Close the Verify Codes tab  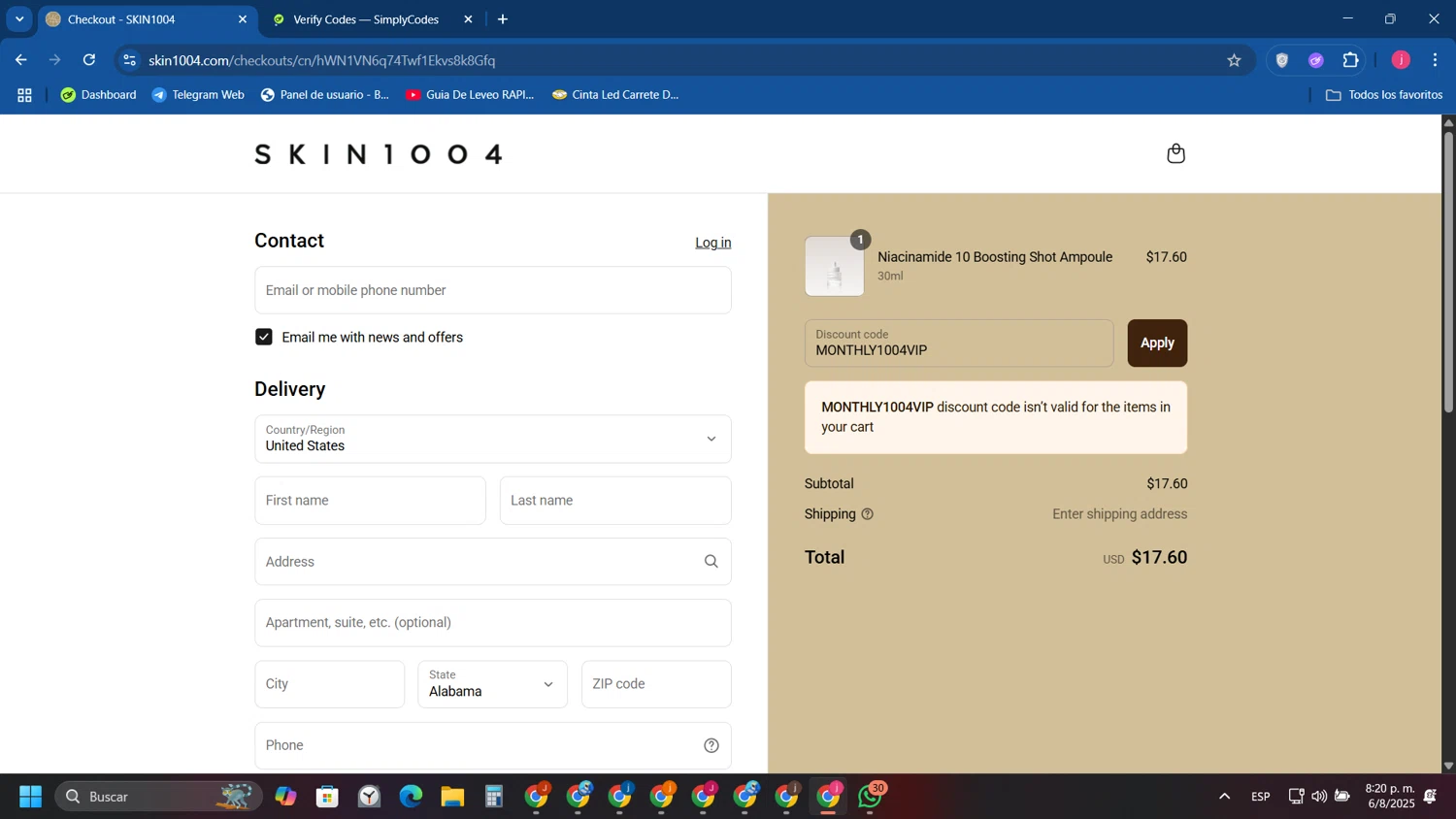468,19
